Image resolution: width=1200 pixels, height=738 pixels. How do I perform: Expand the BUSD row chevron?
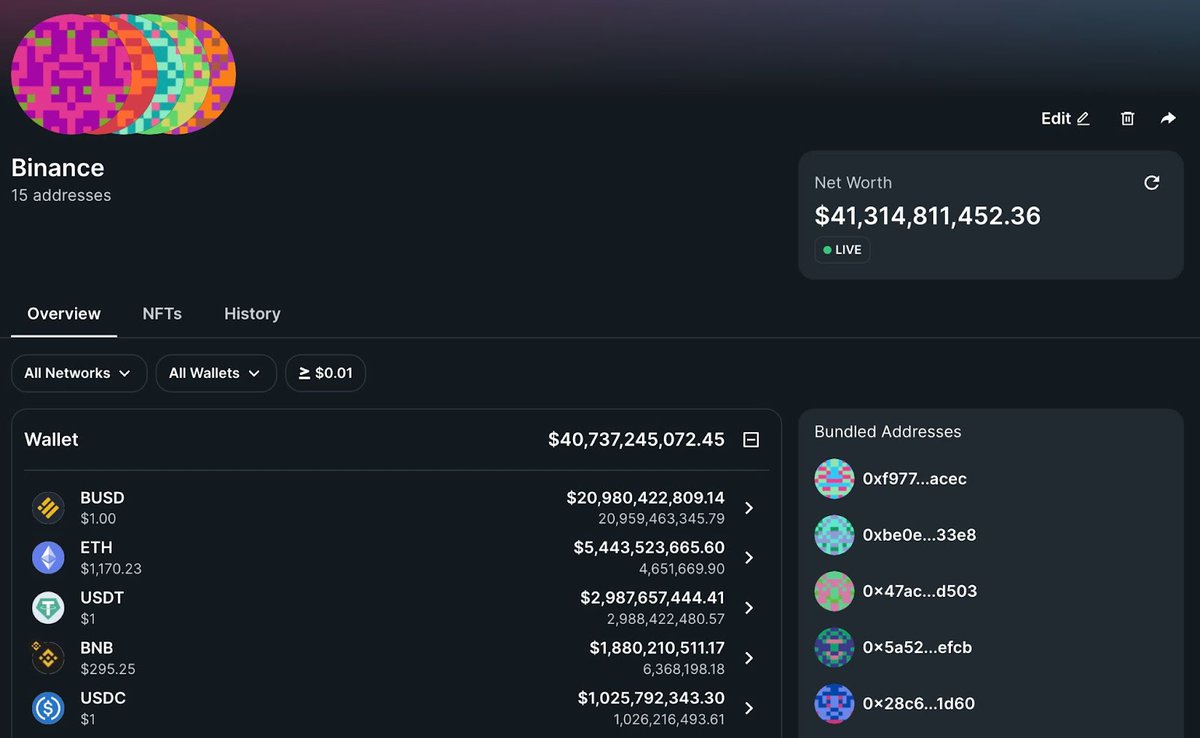(x=749, y=508)
